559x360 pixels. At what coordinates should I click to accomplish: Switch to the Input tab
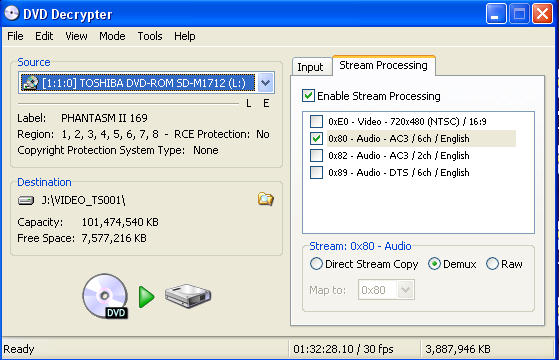coord(310,67)
